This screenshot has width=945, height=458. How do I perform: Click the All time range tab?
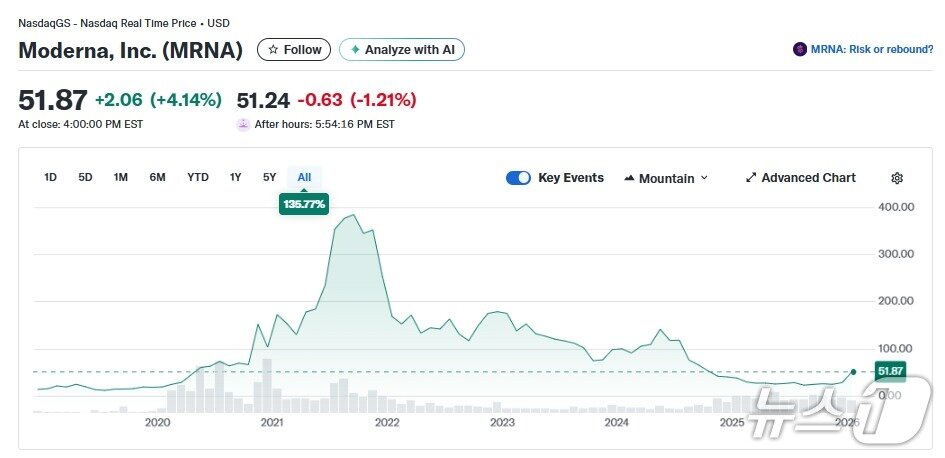304,177
